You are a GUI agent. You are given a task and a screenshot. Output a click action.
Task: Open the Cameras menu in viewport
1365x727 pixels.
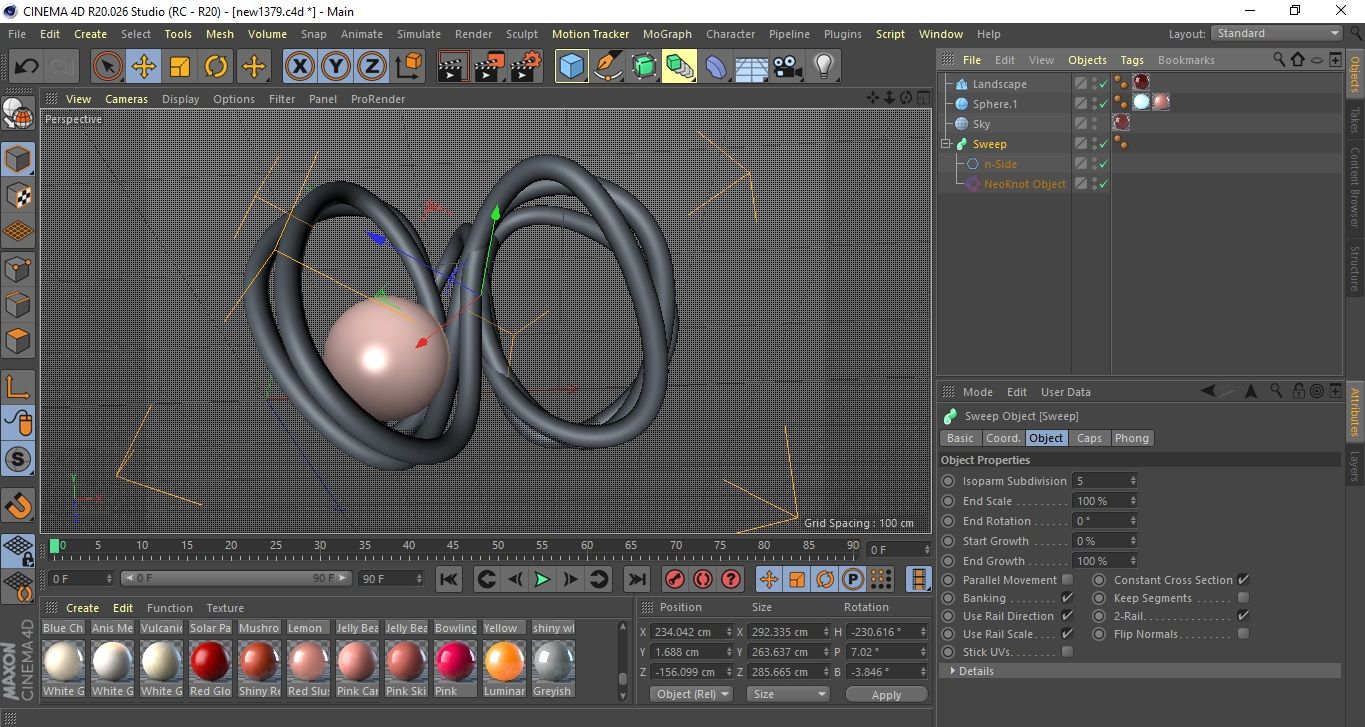126,99
